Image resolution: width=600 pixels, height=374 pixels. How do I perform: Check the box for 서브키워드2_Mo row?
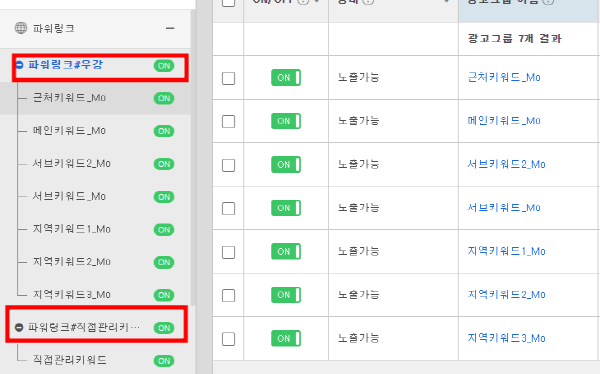228,165
